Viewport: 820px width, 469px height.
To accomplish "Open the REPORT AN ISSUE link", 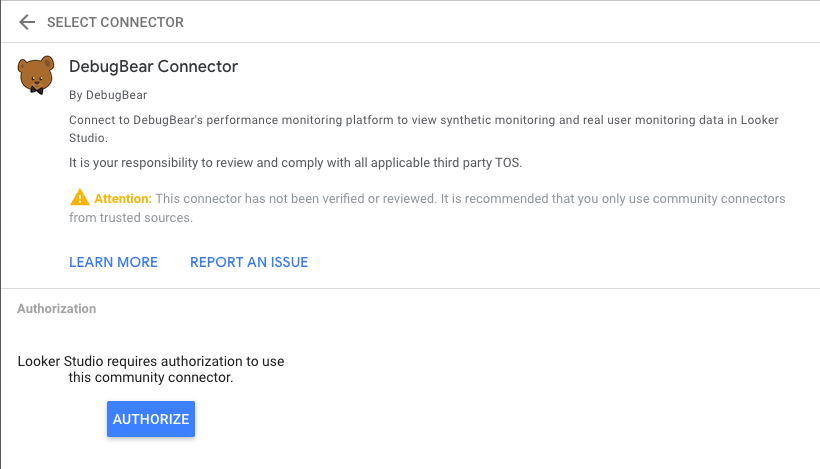I will tap(249, 262).
